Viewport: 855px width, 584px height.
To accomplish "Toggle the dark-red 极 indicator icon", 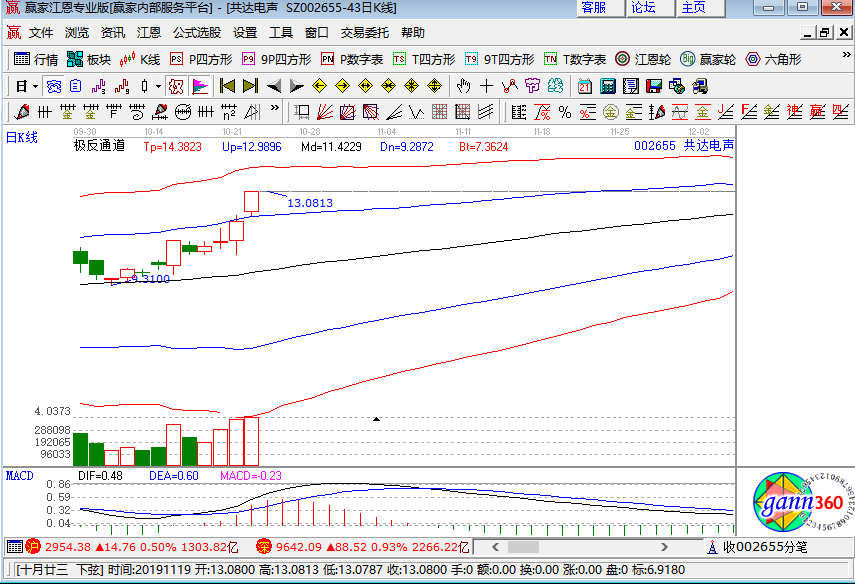I will 176,86.
